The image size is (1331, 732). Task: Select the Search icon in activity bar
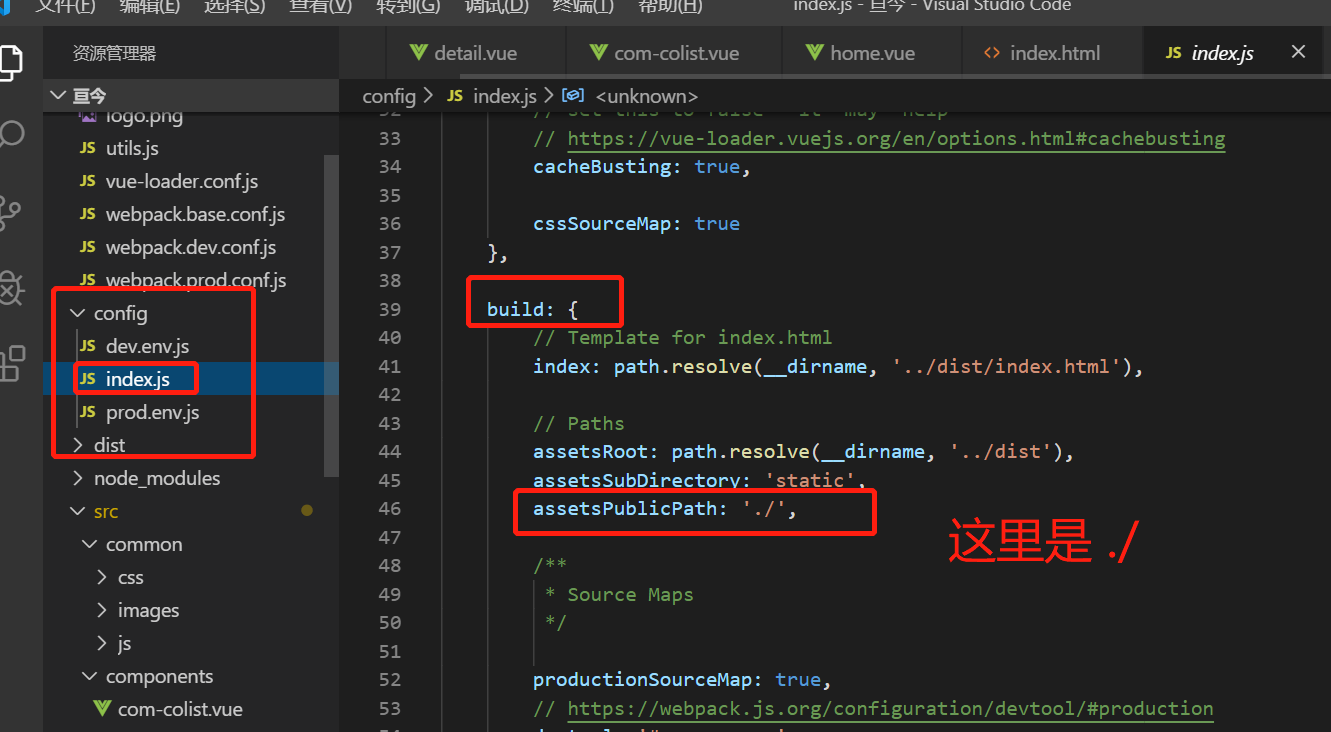click(13, 132)
